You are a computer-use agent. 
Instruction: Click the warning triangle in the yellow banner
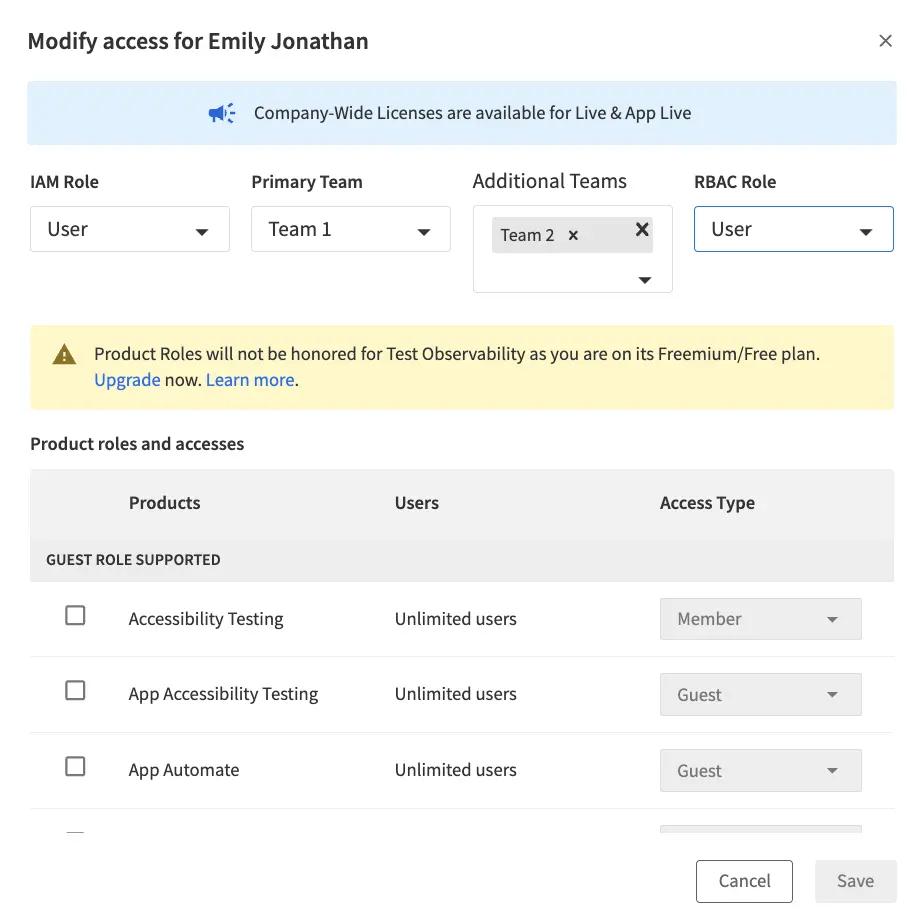pos(64,354)
